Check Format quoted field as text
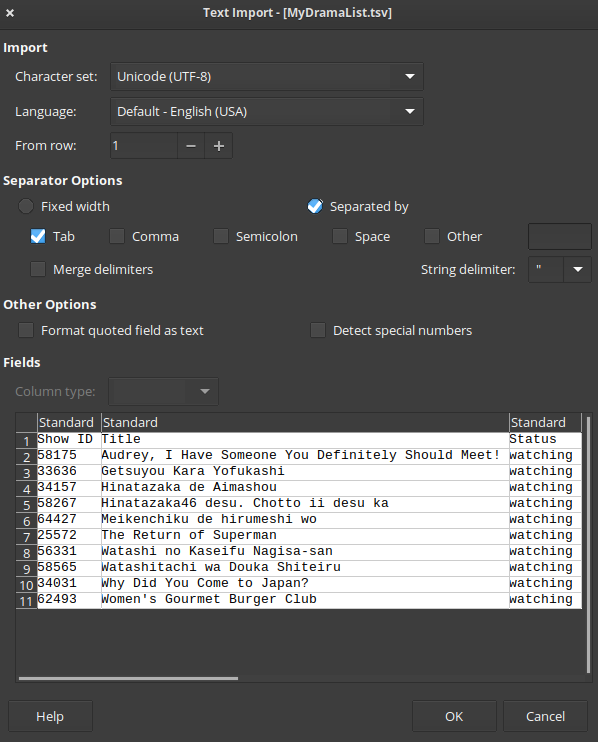 pos(26,330)
